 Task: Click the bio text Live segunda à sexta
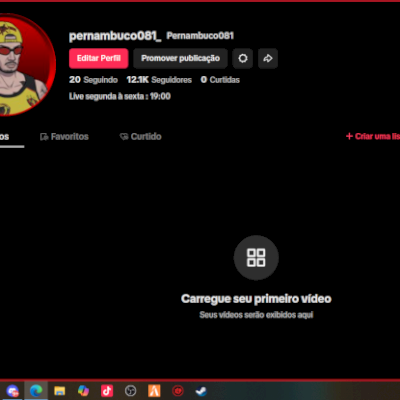[x=120, y=96]
